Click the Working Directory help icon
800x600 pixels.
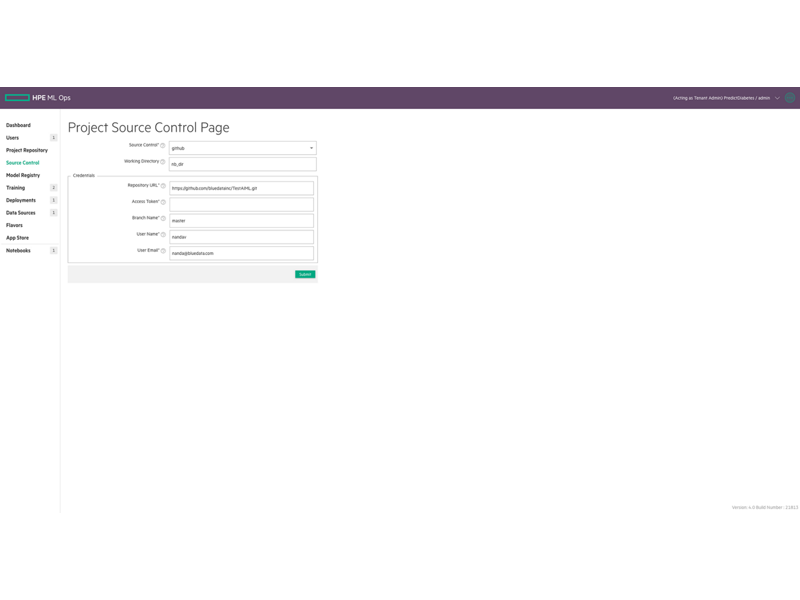(163, 162)
